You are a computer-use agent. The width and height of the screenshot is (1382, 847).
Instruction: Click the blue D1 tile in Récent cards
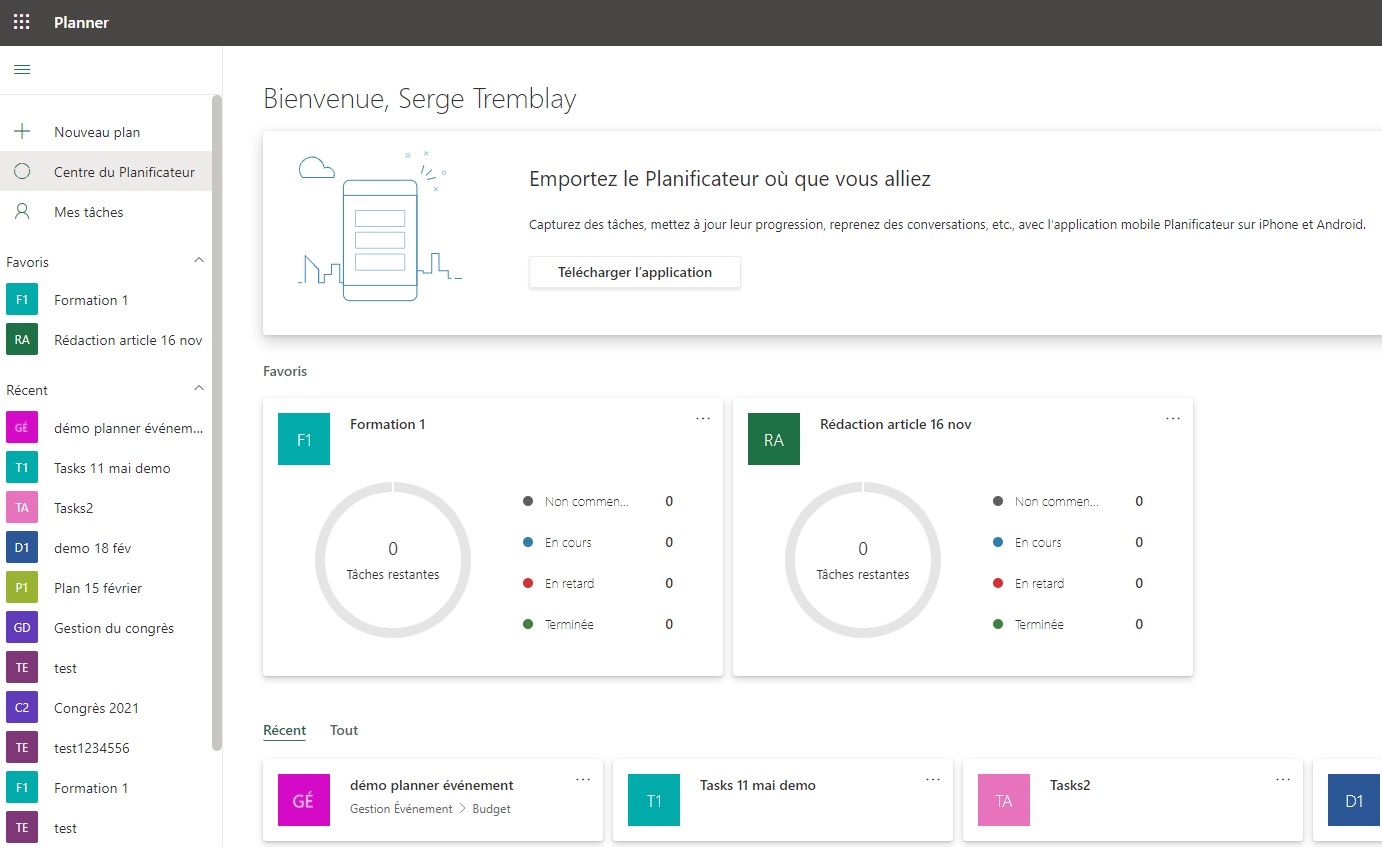click(x=1354, y=800)
